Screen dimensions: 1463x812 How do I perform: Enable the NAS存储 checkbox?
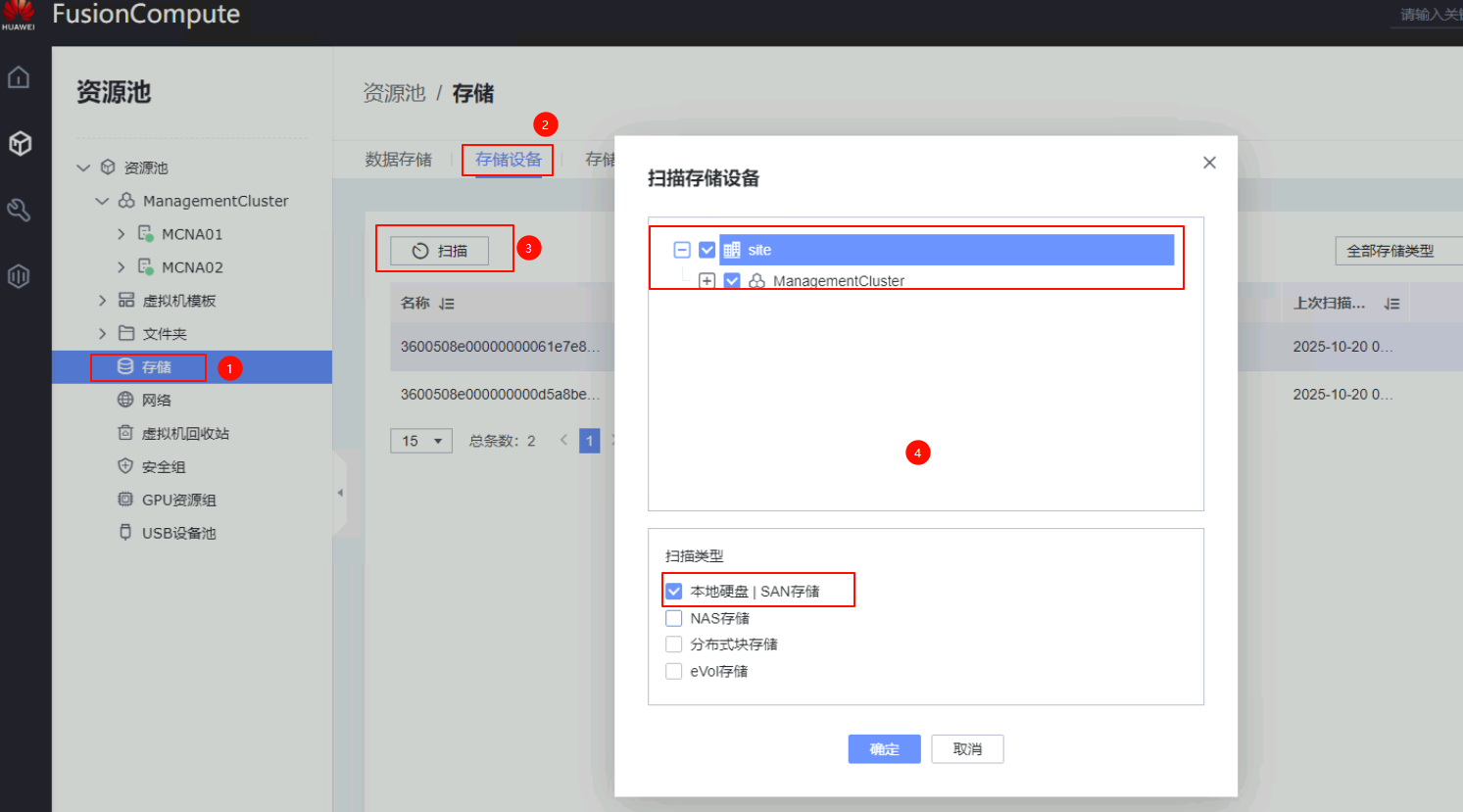coord(674,618)
